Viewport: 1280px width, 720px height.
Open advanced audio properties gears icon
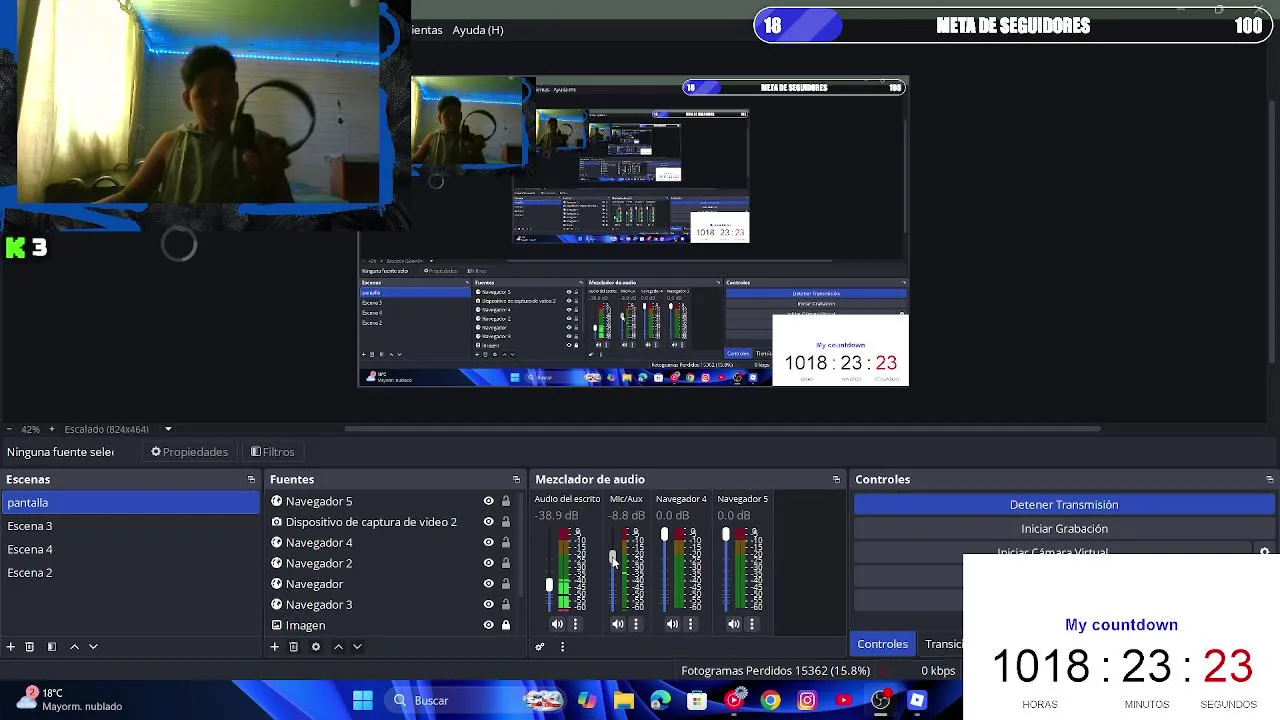540,647
